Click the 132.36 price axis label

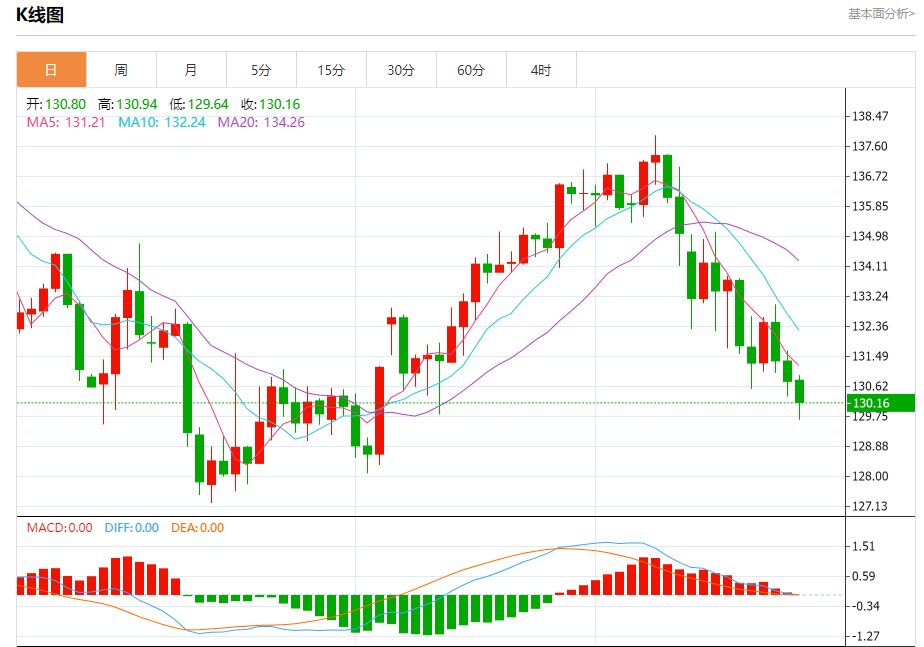tap(870, 326)
